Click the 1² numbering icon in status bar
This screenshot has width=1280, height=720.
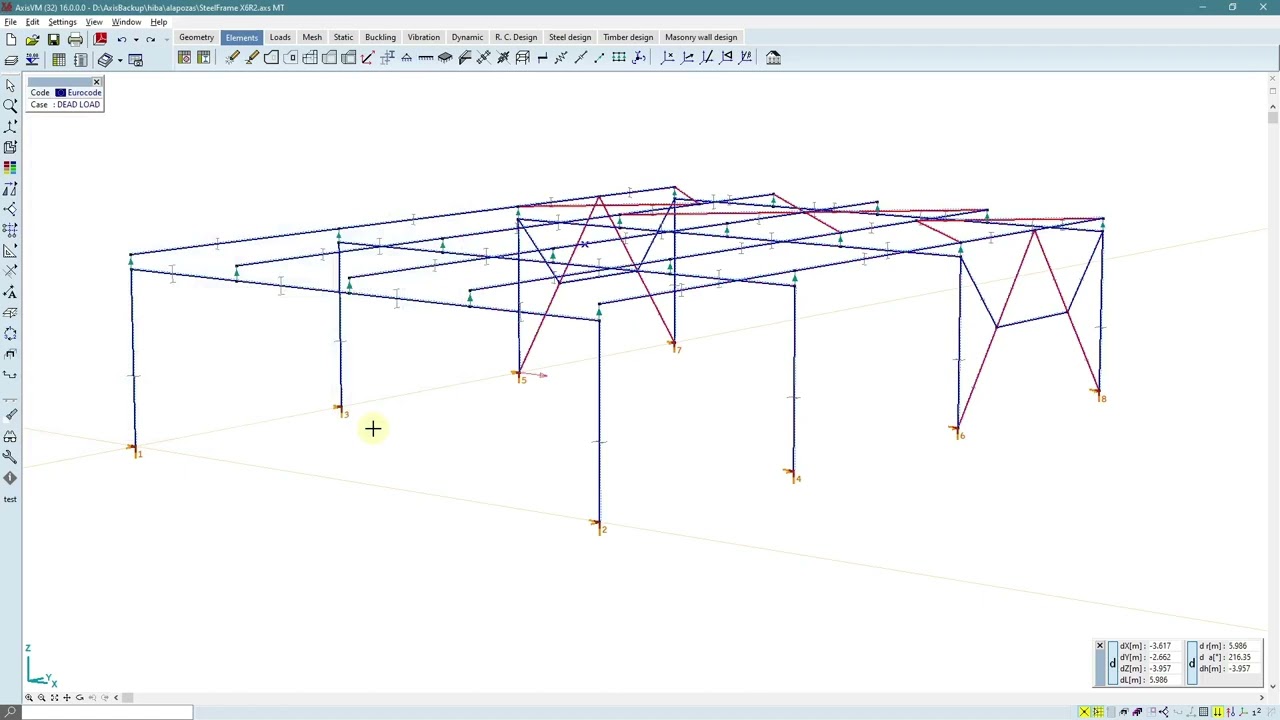pos(1257,712)
